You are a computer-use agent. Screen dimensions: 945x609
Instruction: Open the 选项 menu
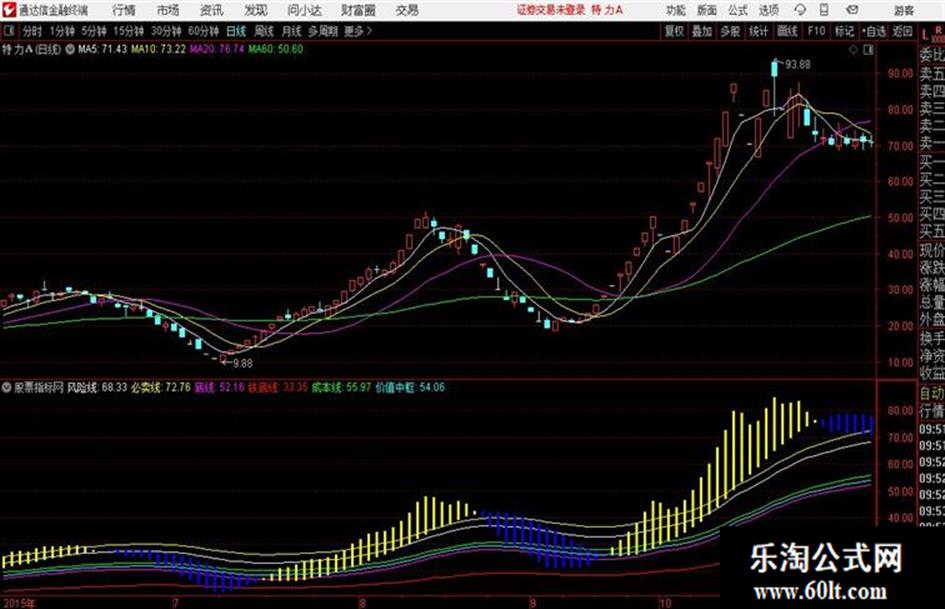[768, 10]
